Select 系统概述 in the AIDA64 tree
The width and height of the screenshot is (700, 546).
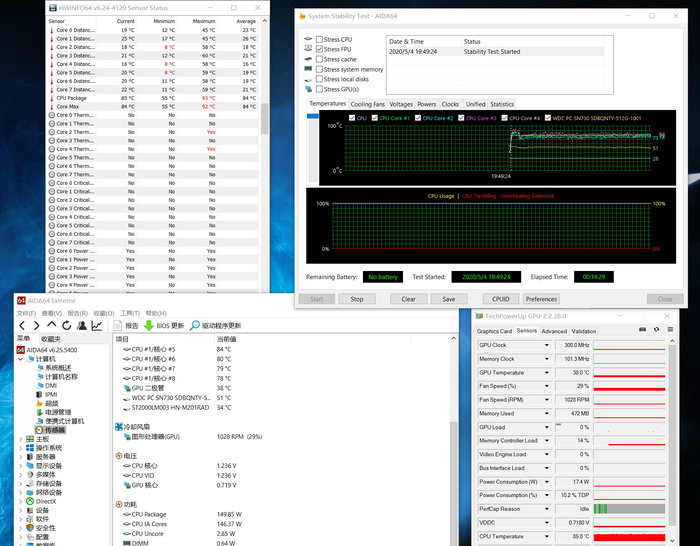[58, 368]
